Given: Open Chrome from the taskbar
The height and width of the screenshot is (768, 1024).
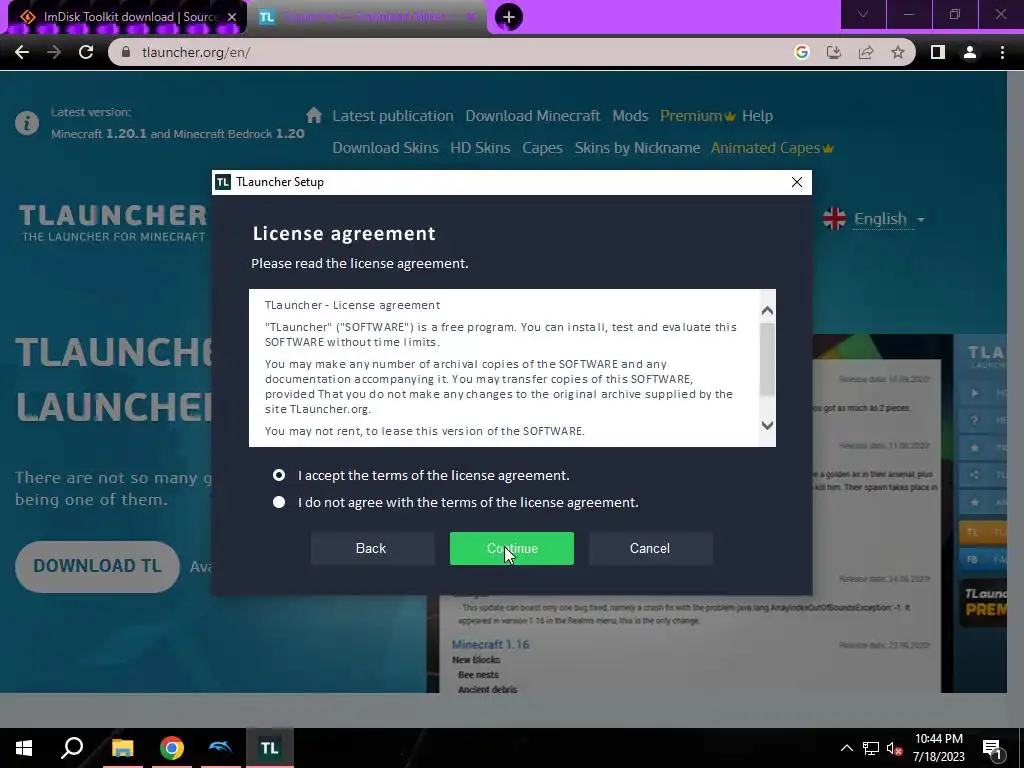Looking at the screenshot, I should coord(172,748).
